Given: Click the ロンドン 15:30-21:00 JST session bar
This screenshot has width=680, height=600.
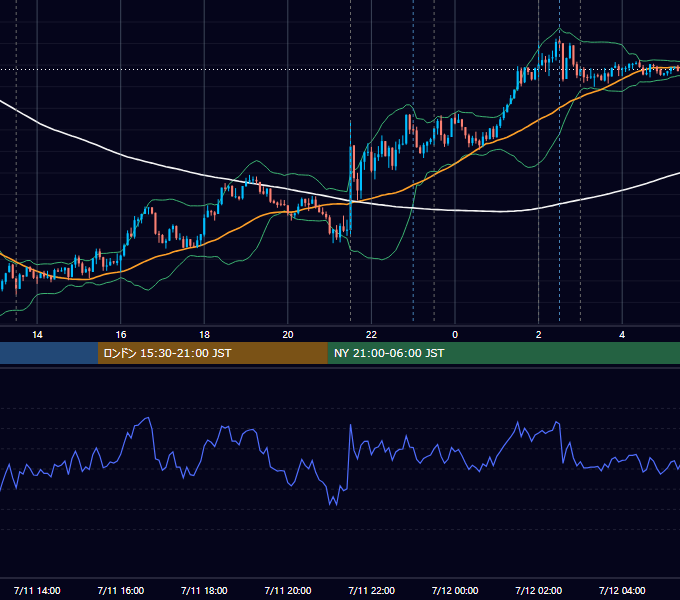Looking at the screenshot, I should [x=212, y=353].
